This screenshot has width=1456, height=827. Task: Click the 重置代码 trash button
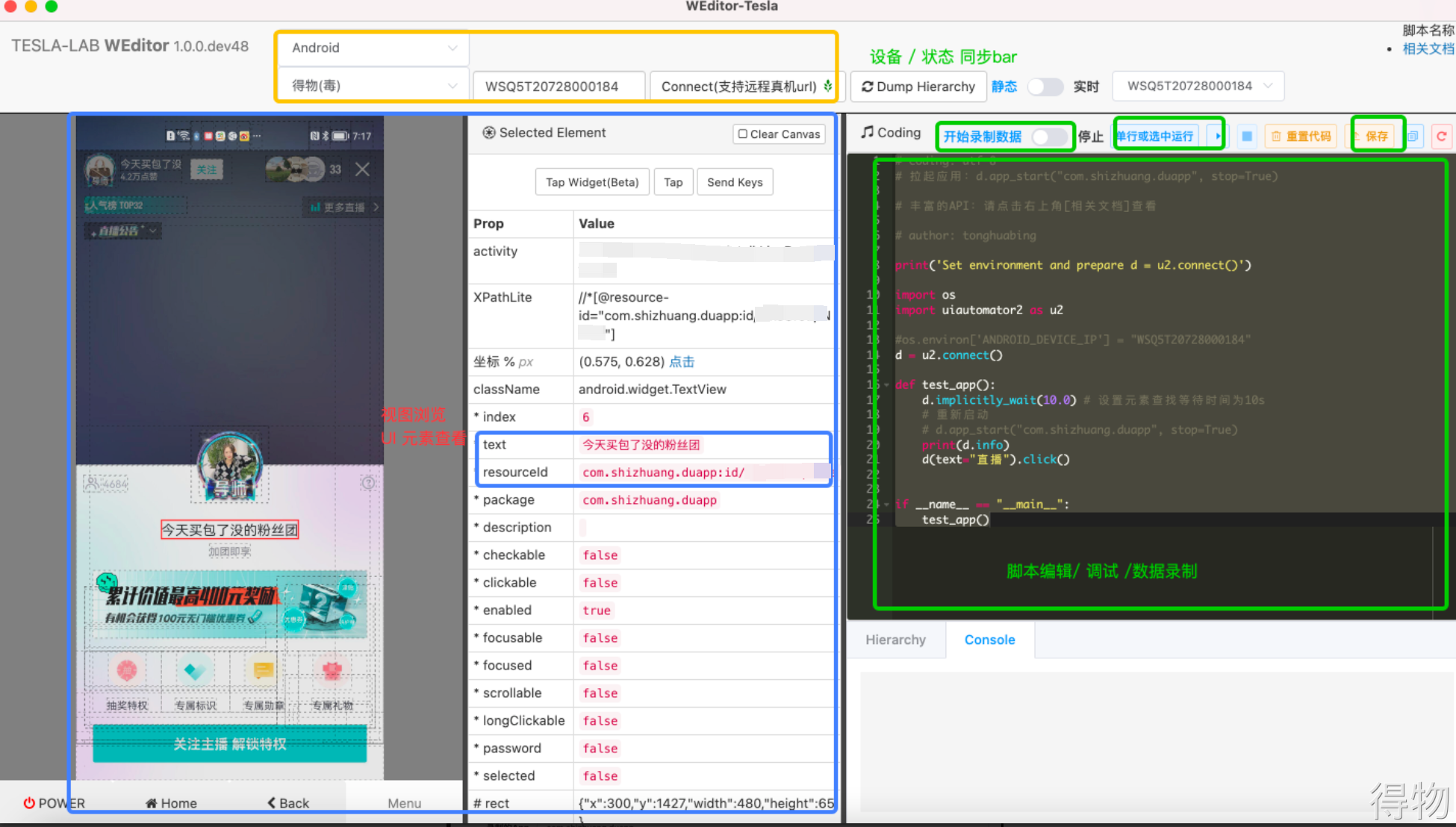point(1301,136)
